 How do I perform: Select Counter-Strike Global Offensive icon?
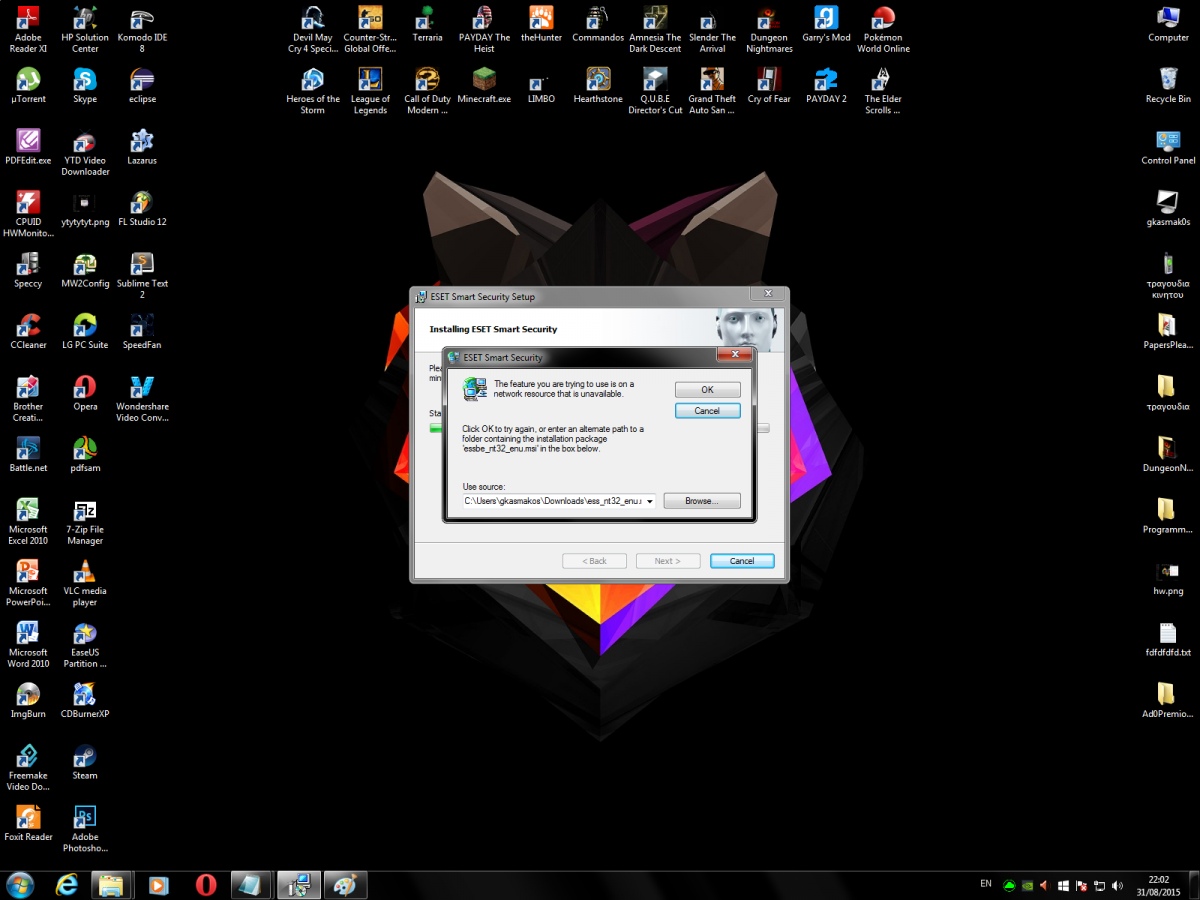point(370,30)
